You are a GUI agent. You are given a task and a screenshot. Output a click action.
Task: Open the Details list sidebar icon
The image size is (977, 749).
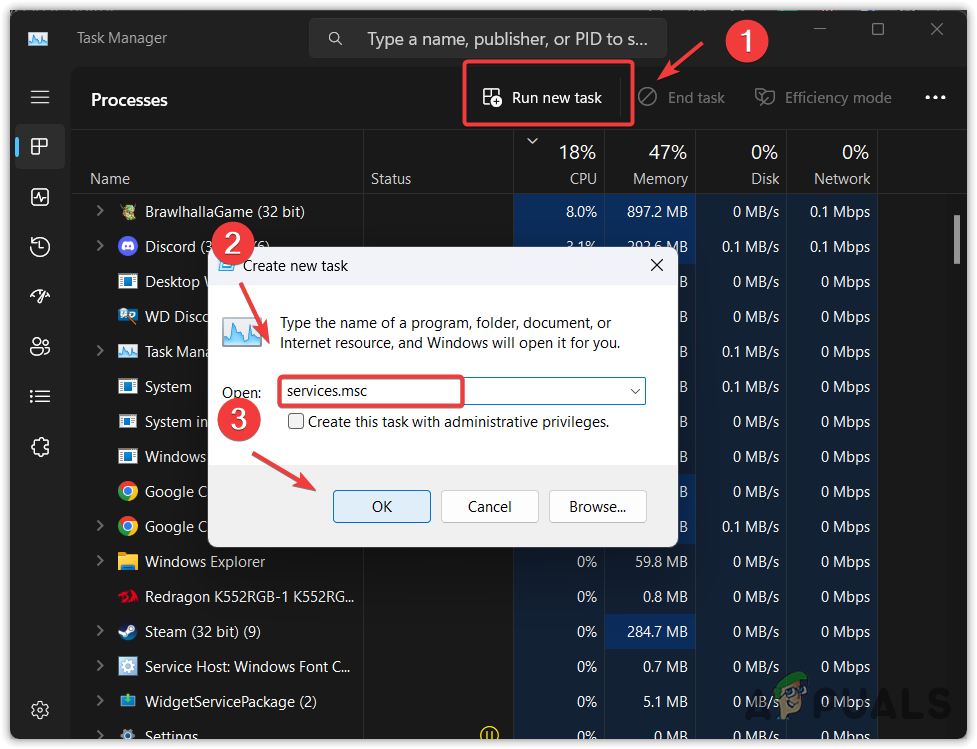40,396
